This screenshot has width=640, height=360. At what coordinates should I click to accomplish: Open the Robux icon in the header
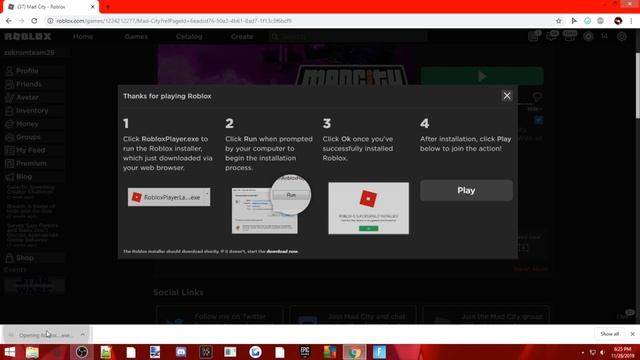point(588,36)
